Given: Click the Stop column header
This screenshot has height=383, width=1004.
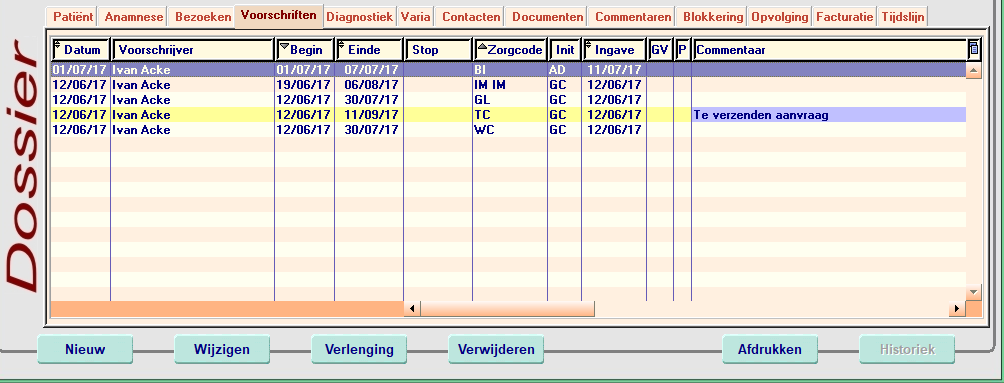Looking at the screenshot, I should click(439, 49).
